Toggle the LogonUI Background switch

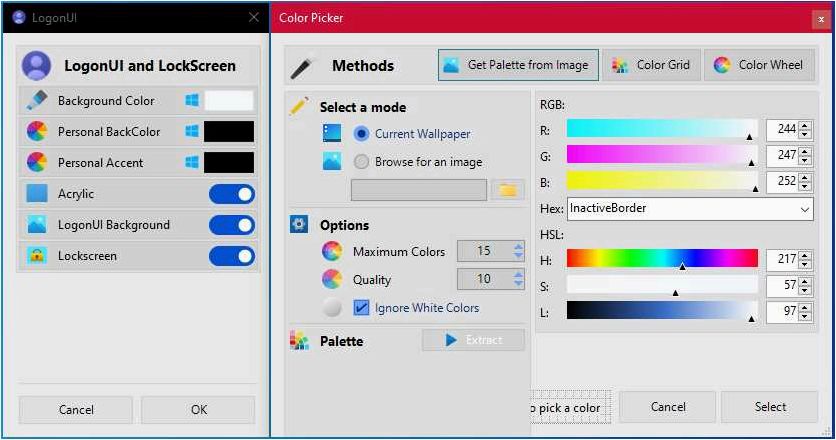232,225
